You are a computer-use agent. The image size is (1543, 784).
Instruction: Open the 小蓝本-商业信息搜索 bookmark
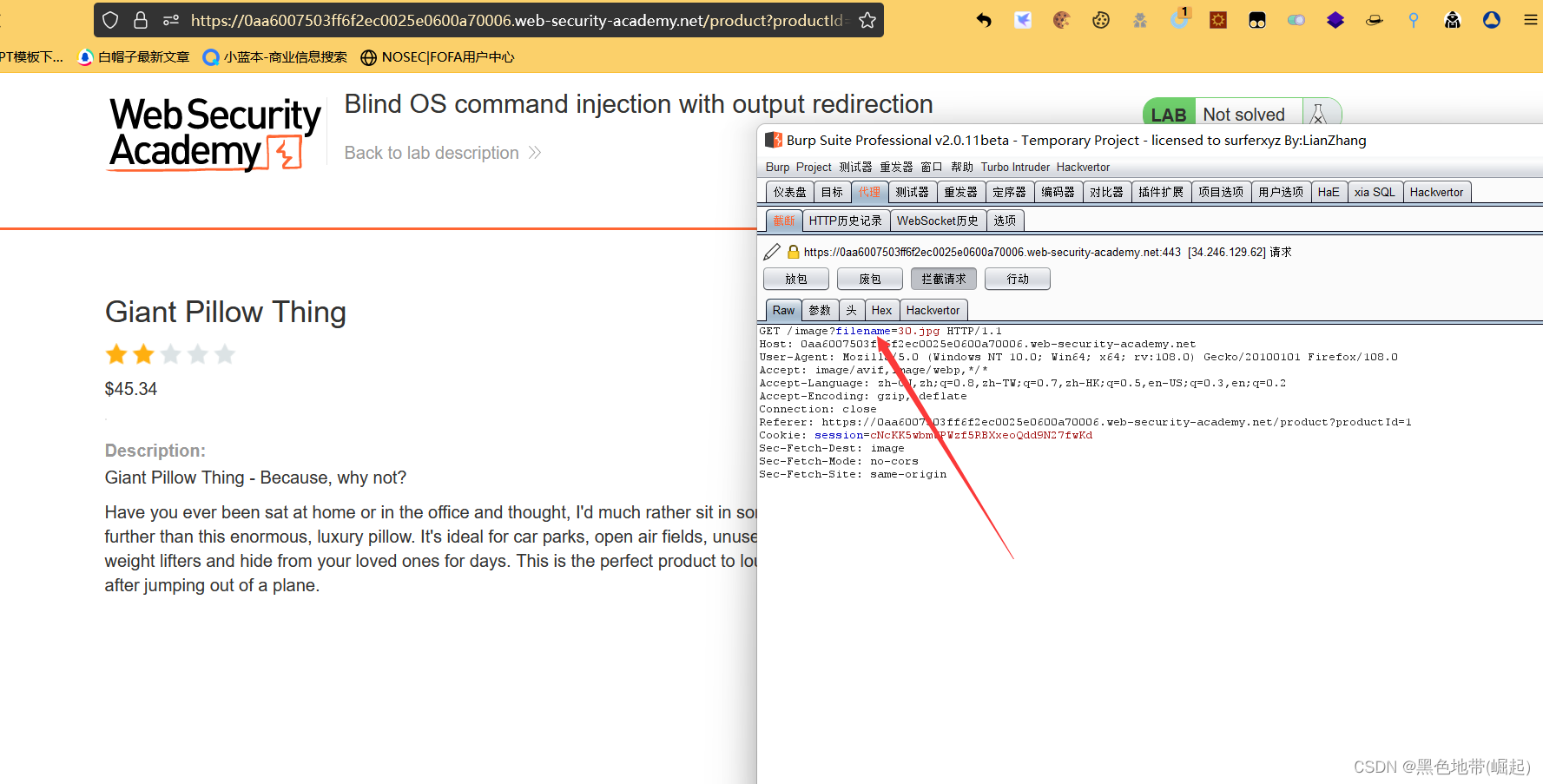click(x=274, y=57)
